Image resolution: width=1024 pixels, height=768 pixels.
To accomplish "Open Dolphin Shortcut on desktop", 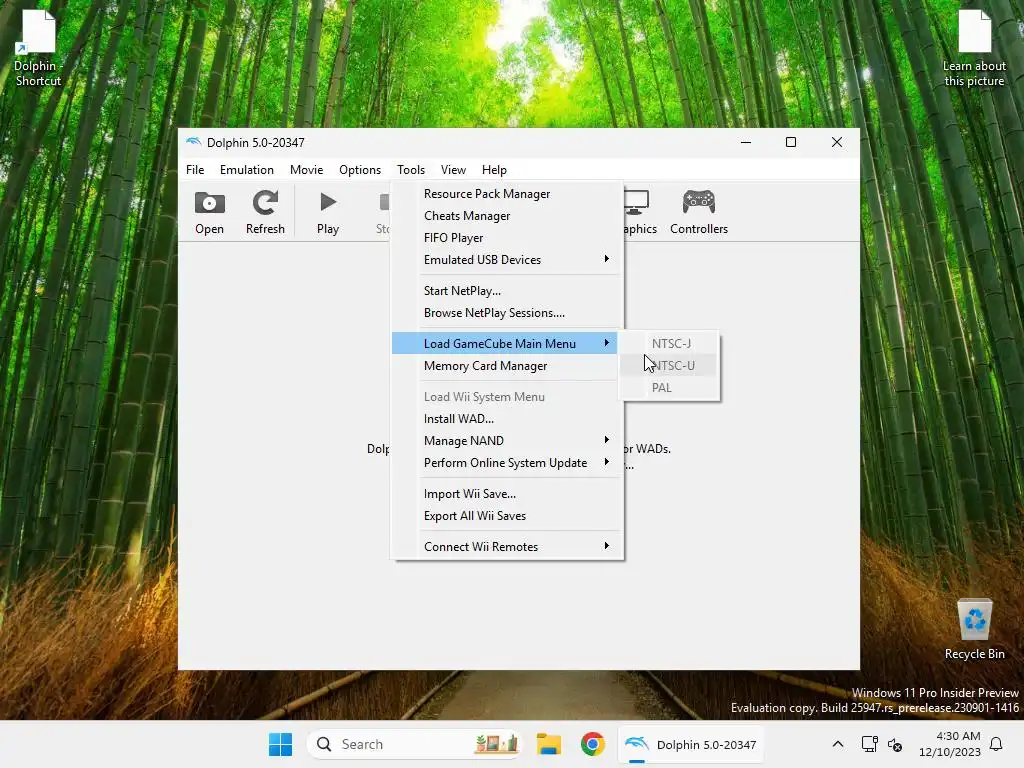I will pos(39,48).
